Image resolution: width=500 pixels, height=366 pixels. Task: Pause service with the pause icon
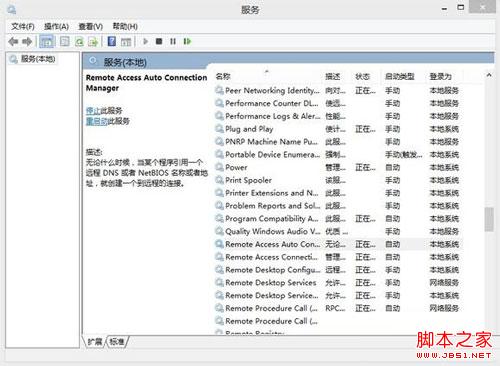tap(173, 41)
